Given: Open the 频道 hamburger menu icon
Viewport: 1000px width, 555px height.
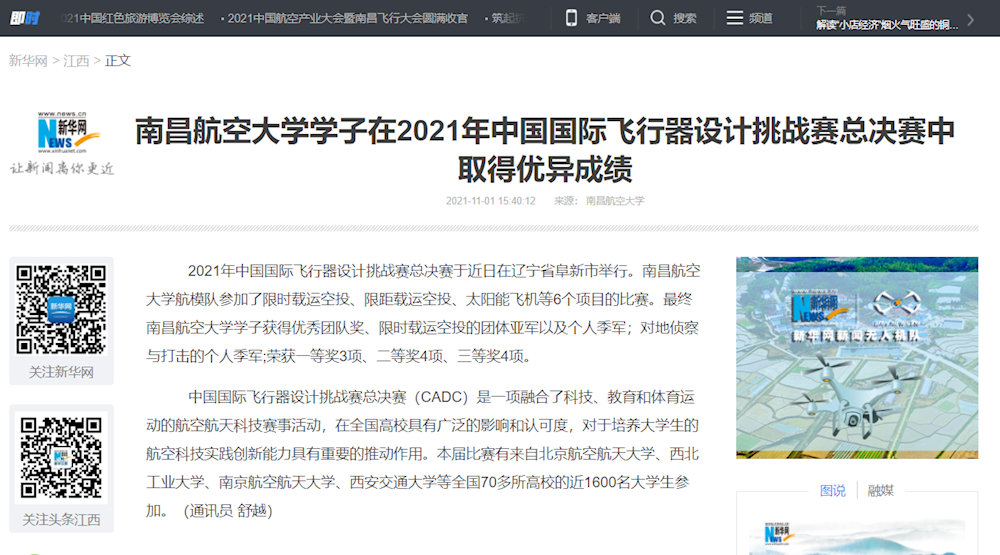Looking at the screenshot, I should 735,18.
